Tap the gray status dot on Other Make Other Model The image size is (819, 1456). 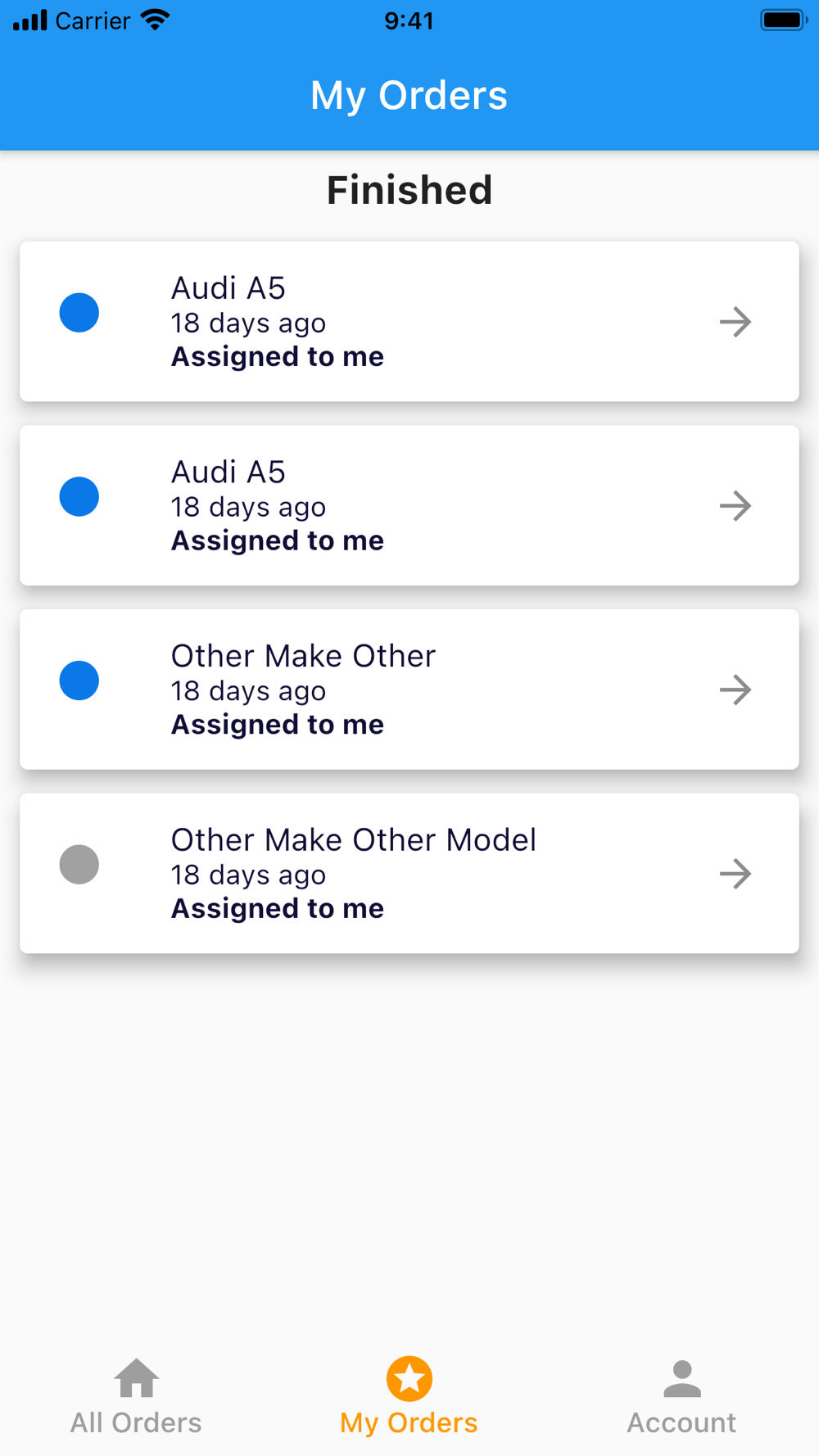pos(79,865)
